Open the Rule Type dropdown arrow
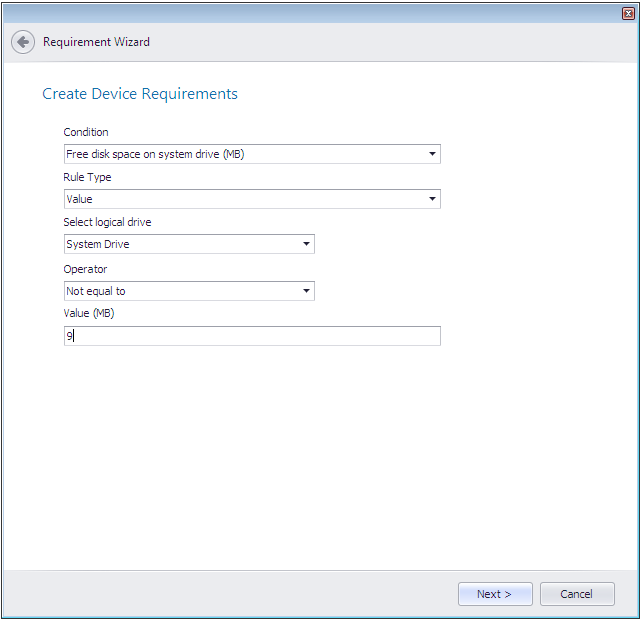Viewport: 640px width, 620px height. pos(432,199)
